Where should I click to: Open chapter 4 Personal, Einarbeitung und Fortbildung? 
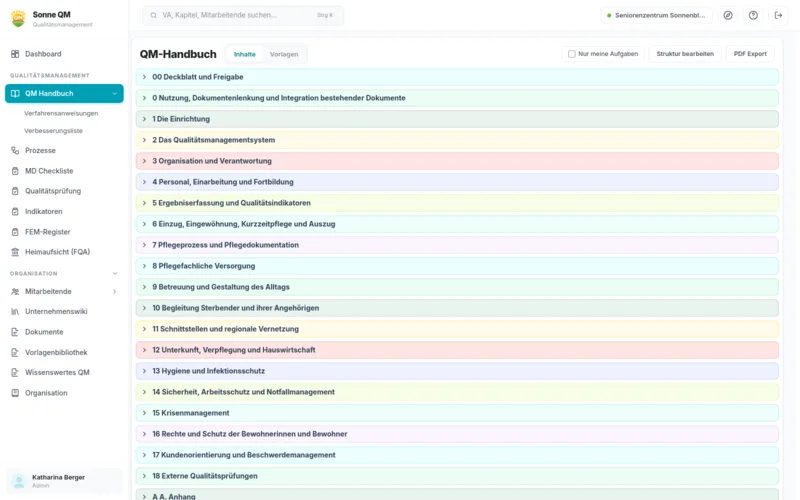coord(457,182)
